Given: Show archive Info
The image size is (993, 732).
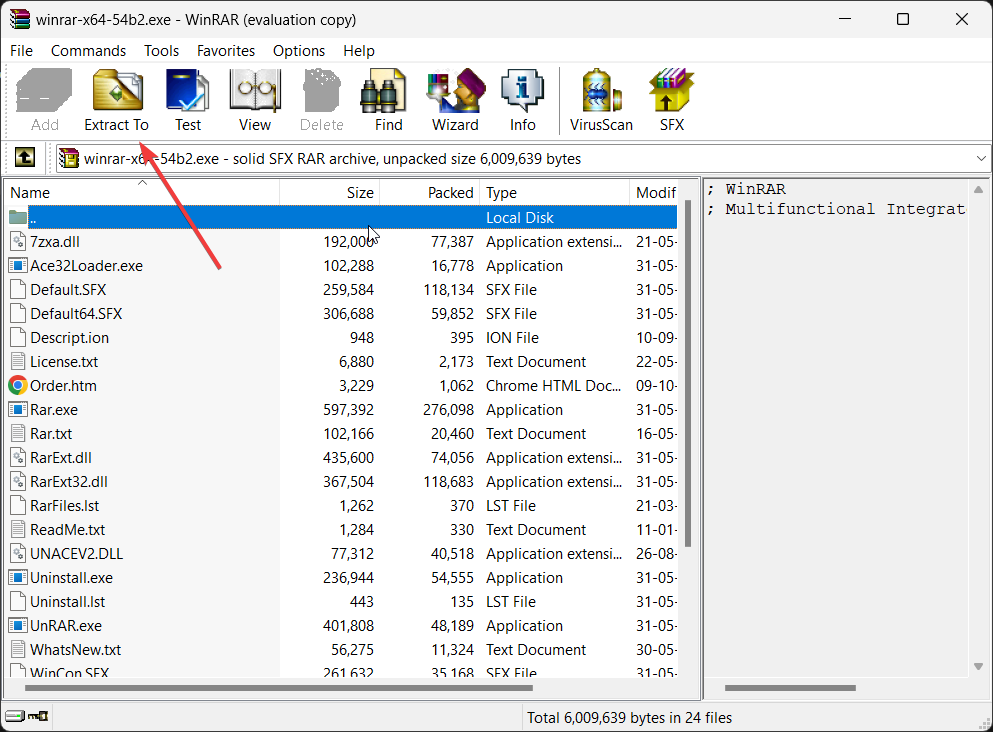Looking at the screenshot, I should coord(522,91).
